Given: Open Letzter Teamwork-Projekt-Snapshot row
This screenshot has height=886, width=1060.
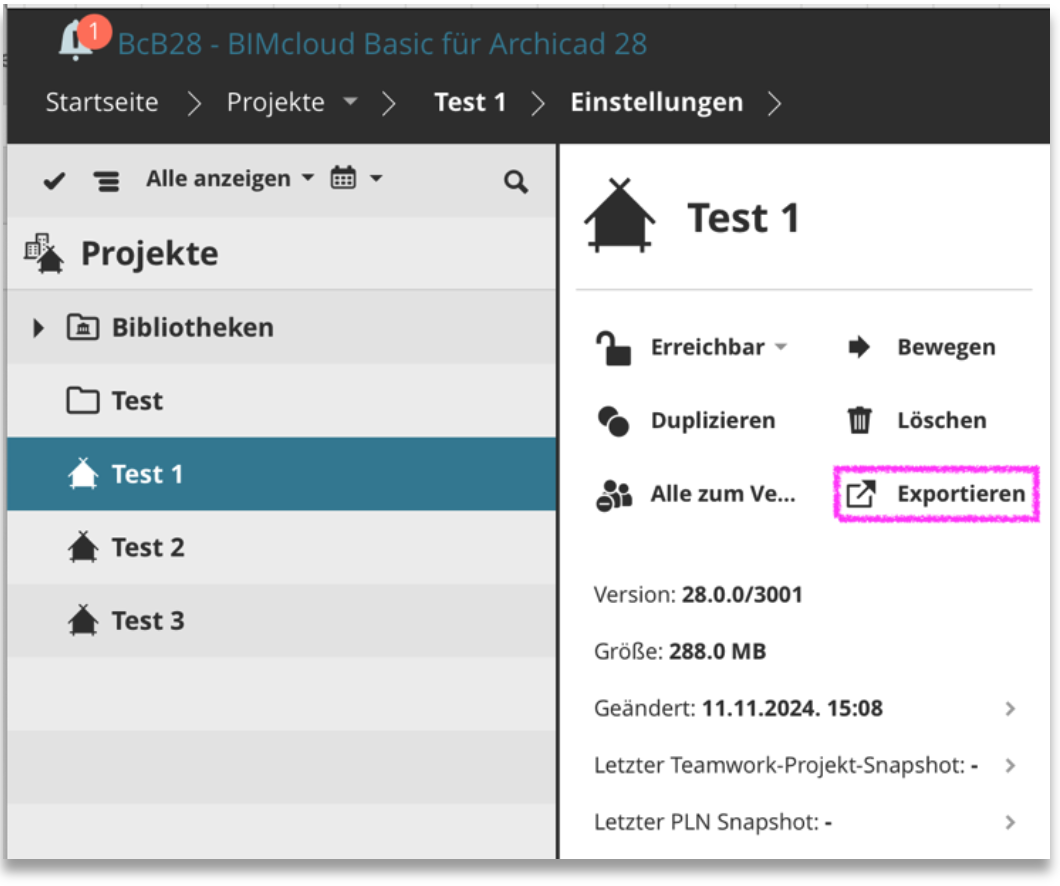Looking at the screenshot, I should (x=806, y=765).
